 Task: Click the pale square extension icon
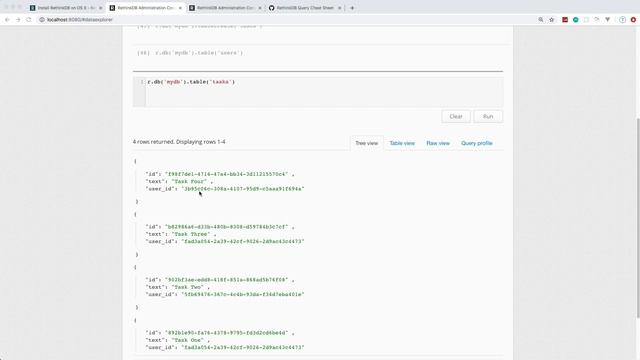pos(586,20)
